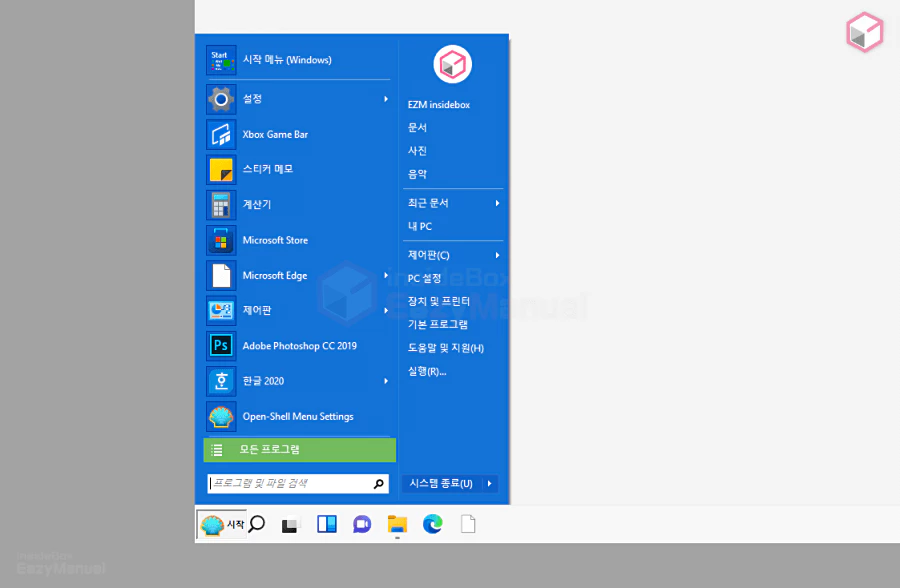Click the pink cube logo in the corner
Viewport: 900px width, 588px height.
click(x=864, y=32)
